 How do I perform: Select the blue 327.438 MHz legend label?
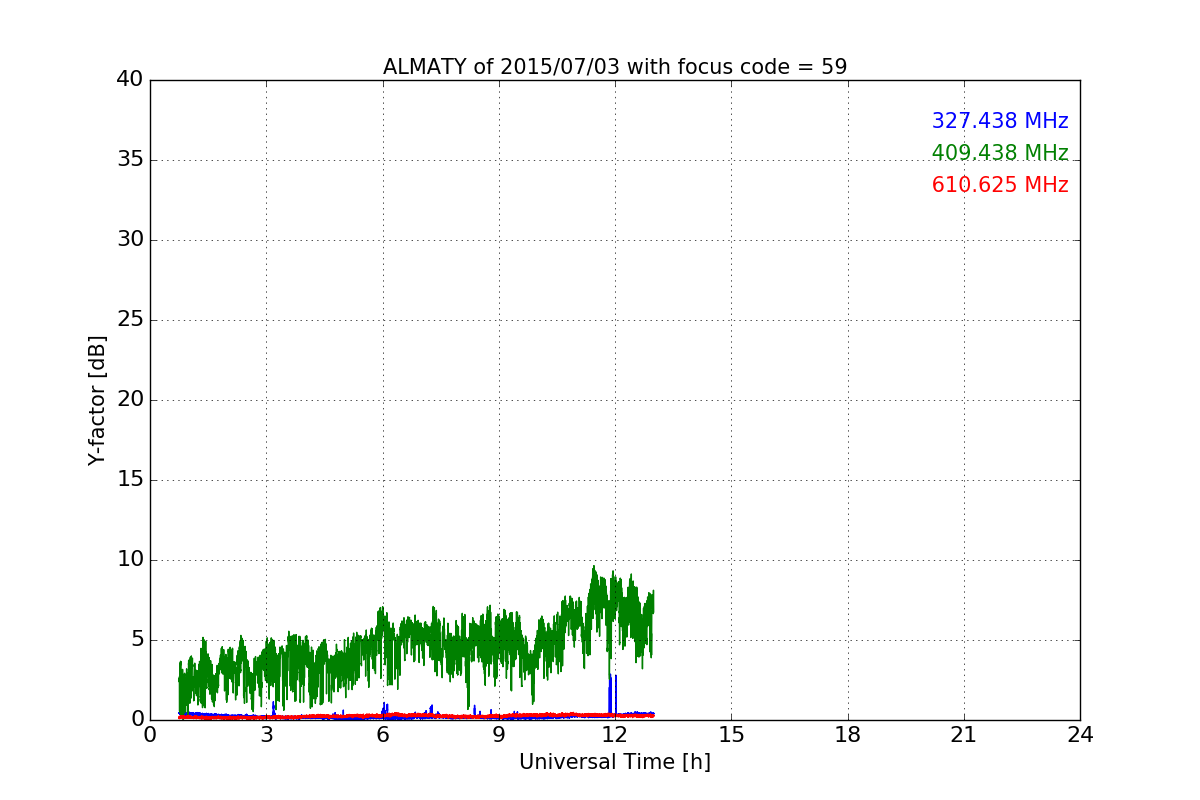(1000, 121)
